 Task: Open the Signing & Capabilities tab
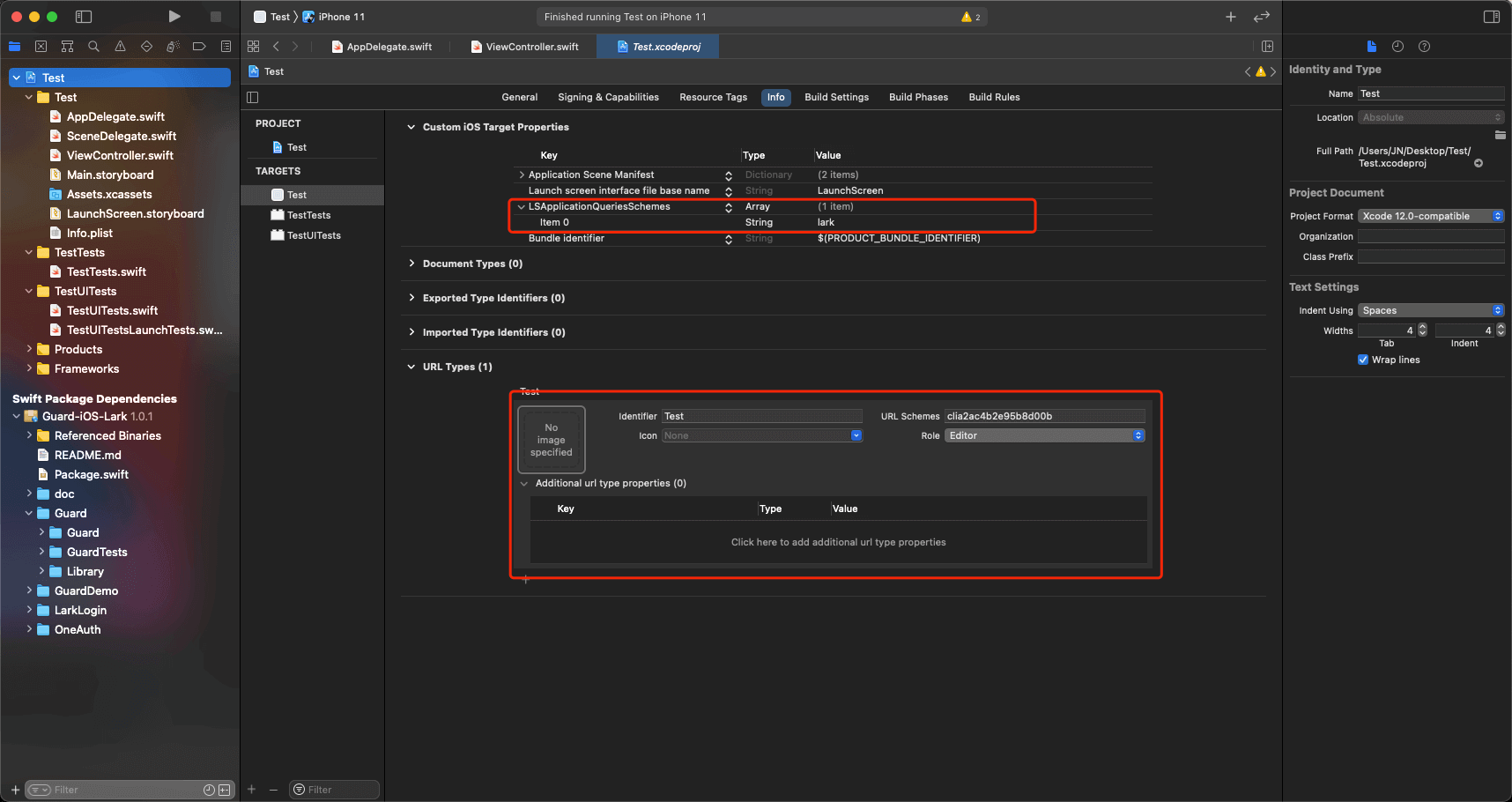tap(608, 97)
